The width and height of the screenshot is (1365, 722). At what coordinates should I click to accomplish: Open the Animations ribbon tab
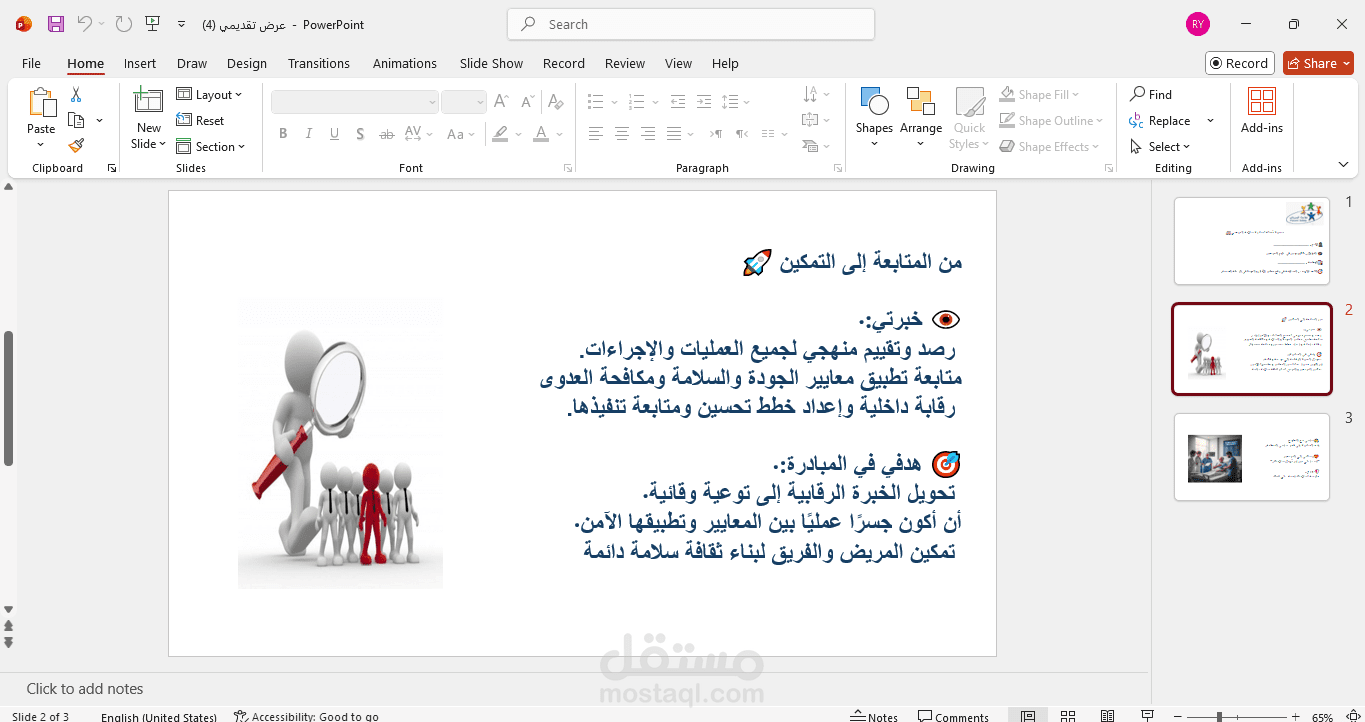(404, 63)
